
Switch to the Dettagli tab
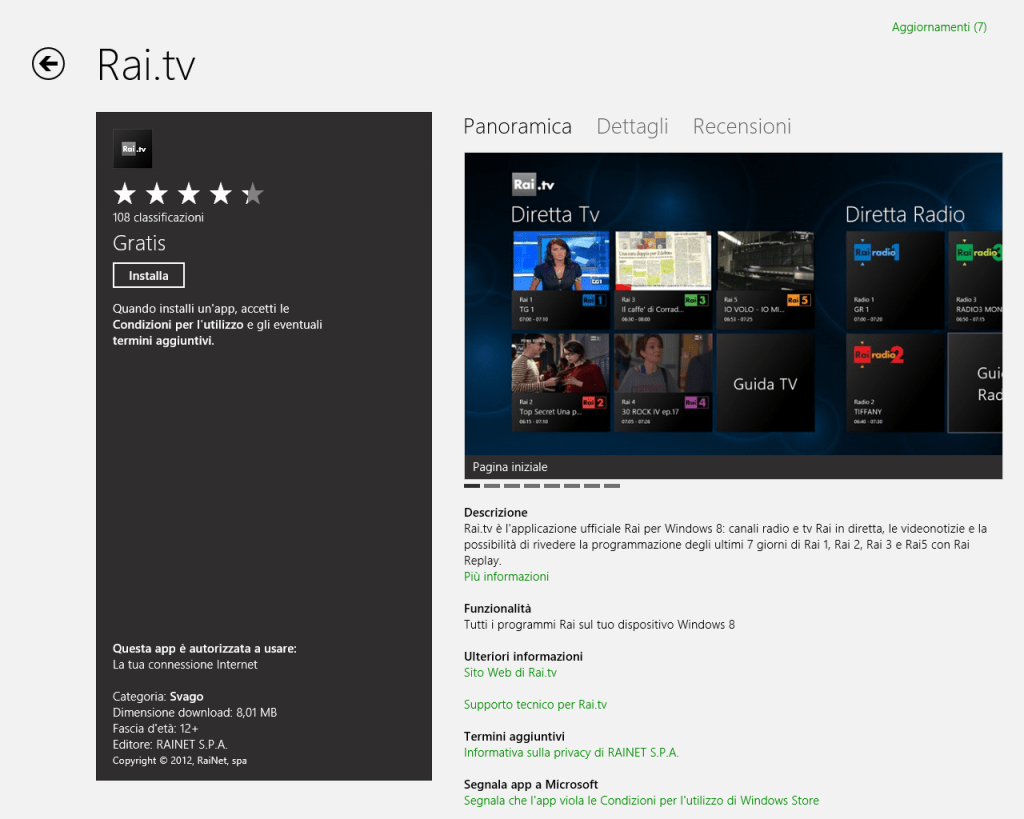pyautogui.click(x=632, y=126)
